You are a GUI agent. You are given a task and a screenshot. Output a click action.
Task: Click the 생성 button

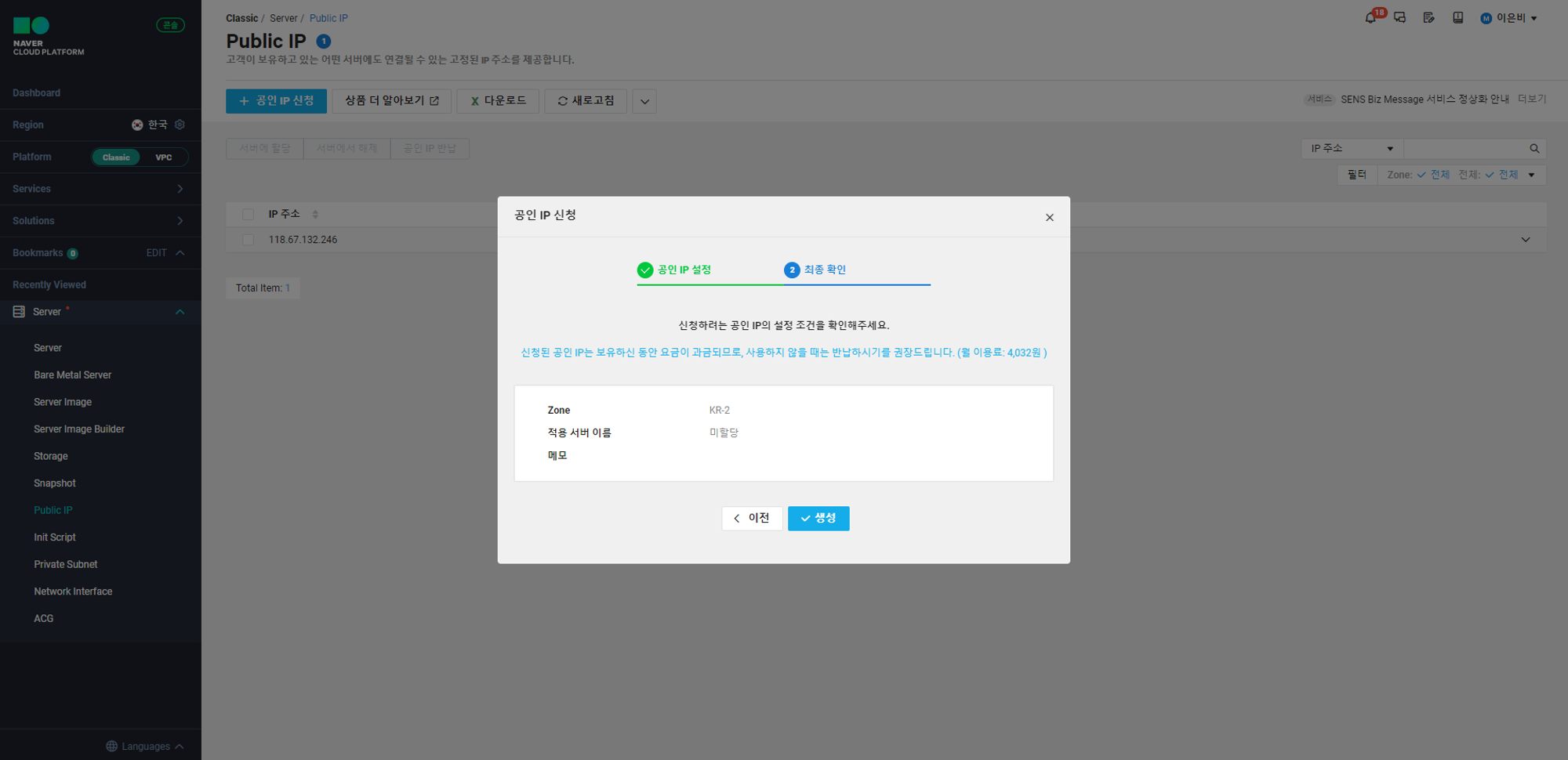(818, 519)
